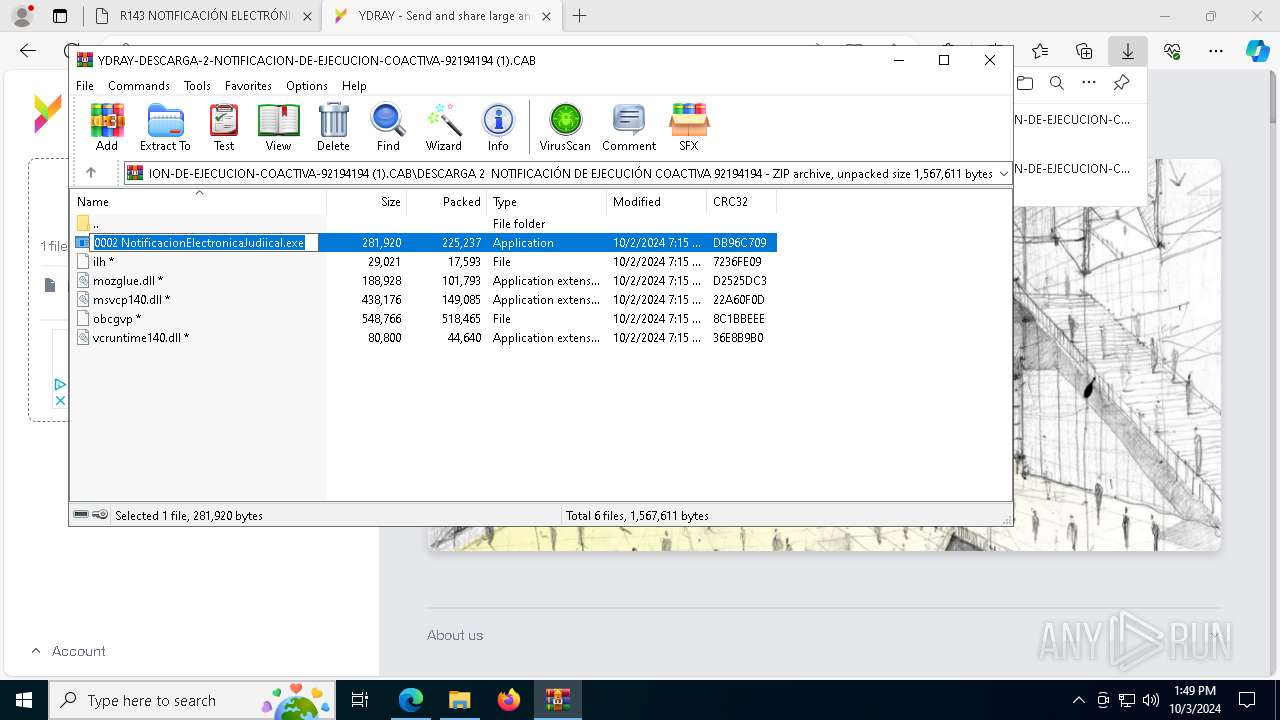Open the Favorites menu

(248, 86)
